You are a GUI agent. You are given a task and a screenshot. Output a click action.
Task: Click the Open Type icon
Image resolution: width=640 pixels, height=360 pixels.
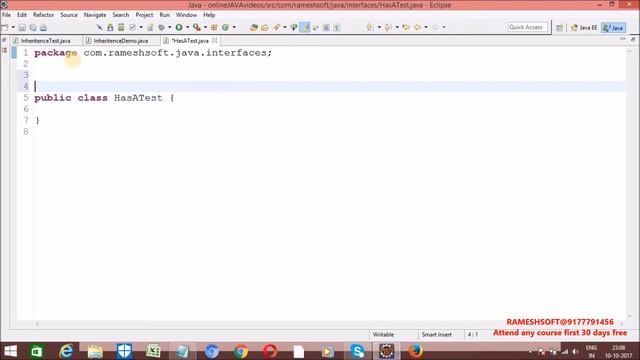pyautogui.click(x=253, y=27)
